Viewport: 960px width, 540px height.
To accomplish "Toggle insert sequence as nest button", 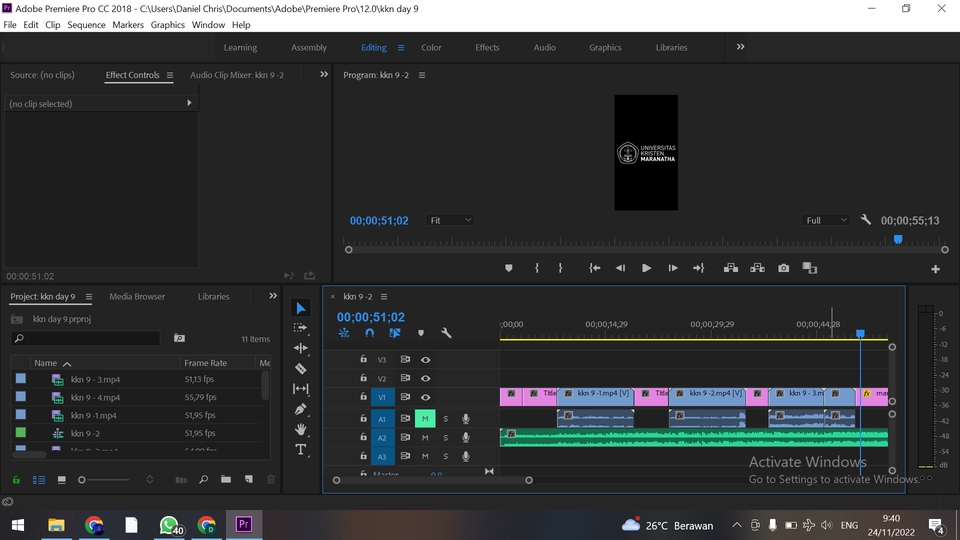I will [344, 333].
